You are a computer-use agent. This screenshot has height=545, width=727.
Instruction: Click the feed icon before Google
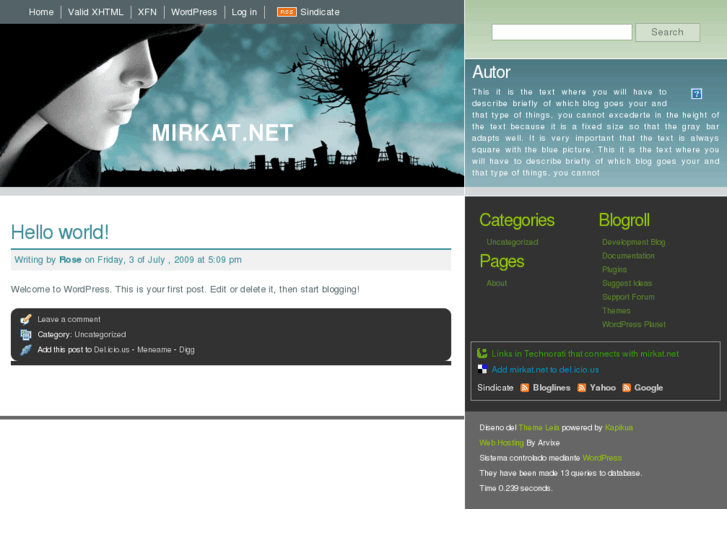point(626,388)
